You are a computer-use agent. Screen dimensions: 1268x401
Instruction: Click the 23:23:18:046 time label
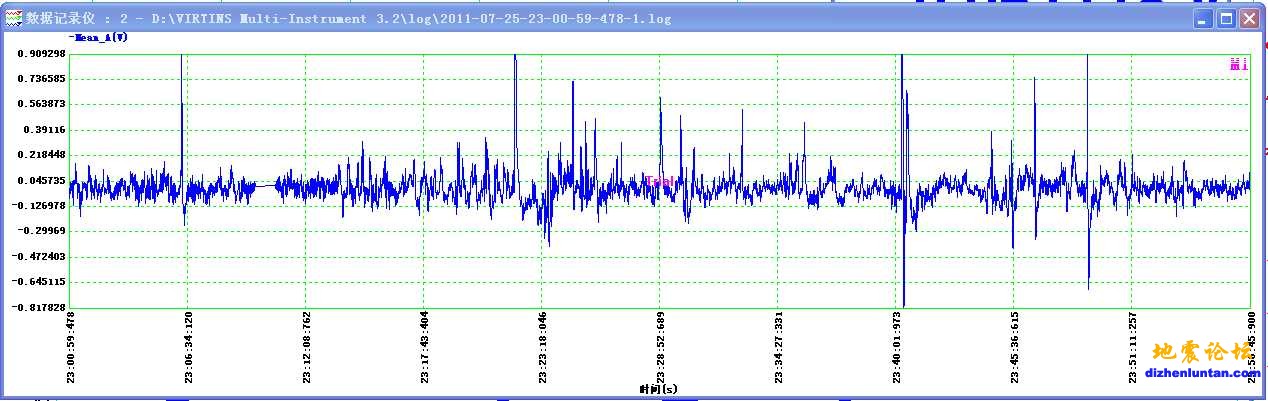tap(542, 347)
